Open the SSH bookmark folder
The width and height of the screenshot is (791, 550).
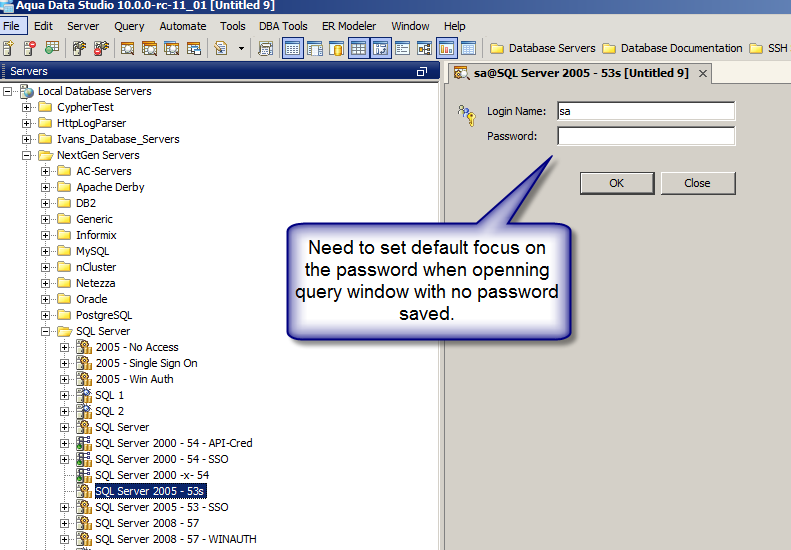tap(769, 48)
